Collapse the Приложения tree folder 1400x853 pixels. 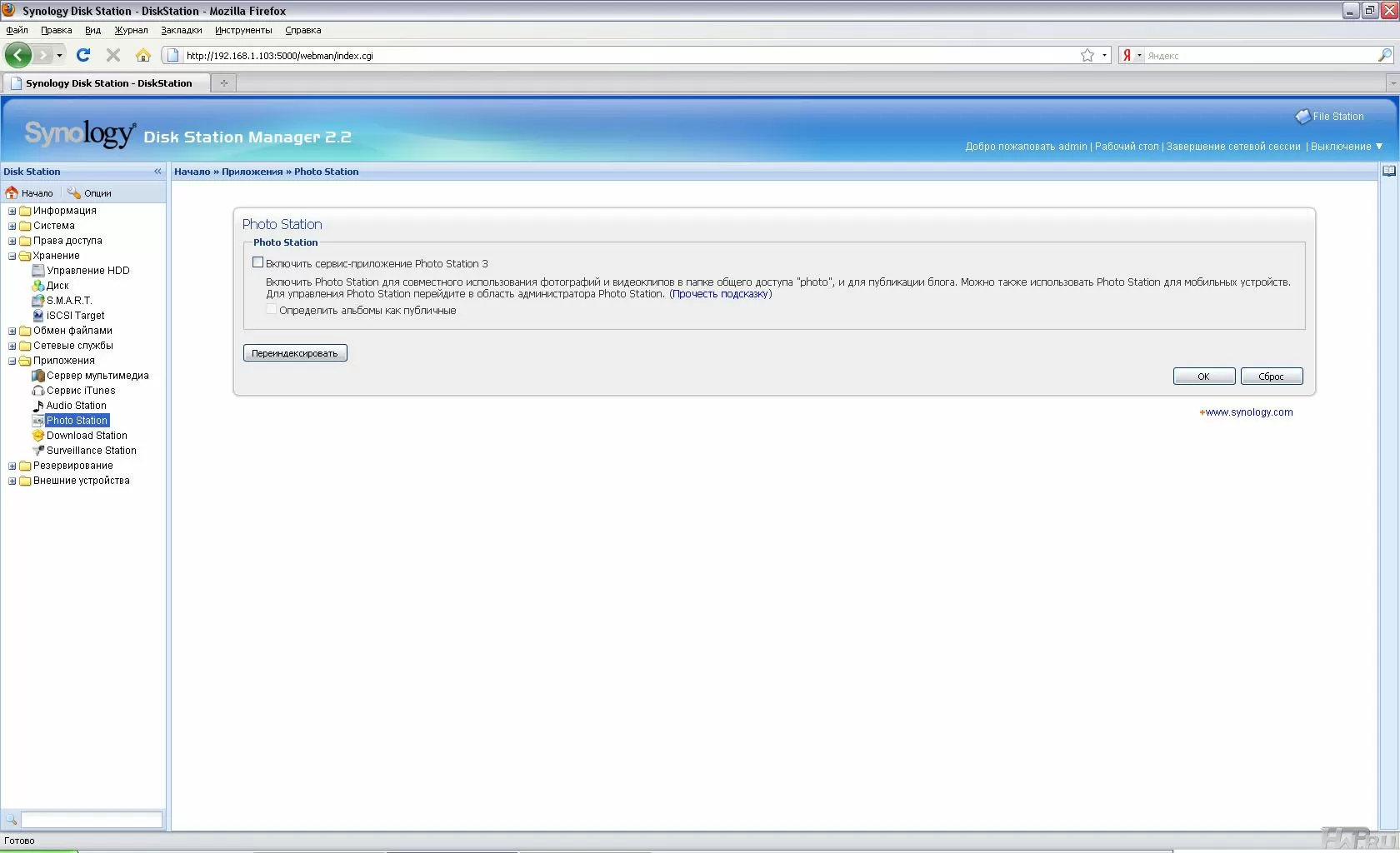point(12,361)
